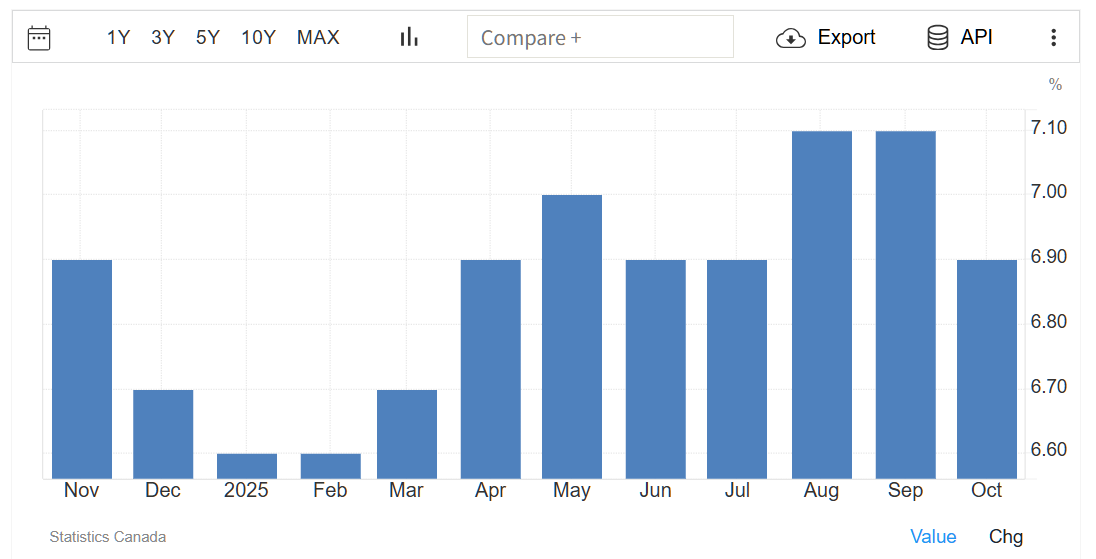The image size is (1096, 559).
Task: Click the cloud download Export icon
Action: coord(790,38)
